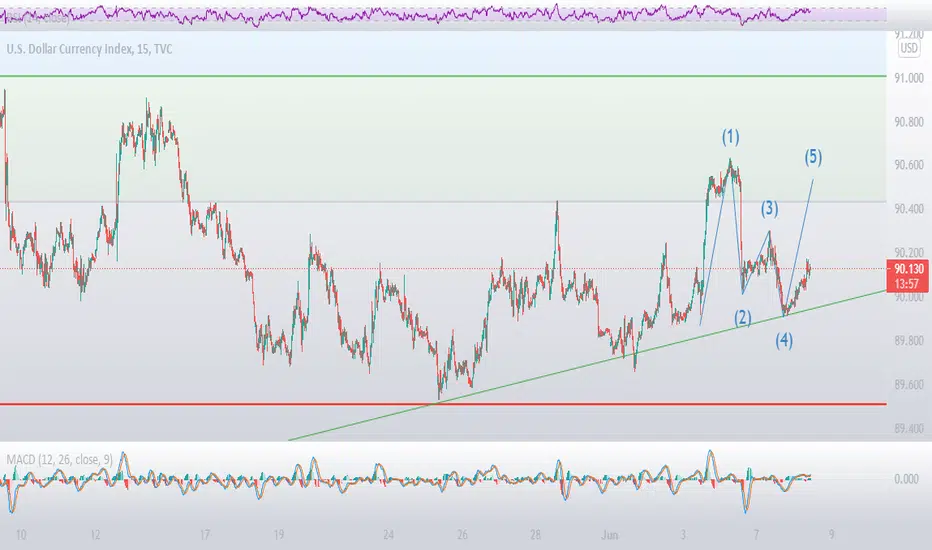Select the Elliott wave label (5)

tap(813, 157)
